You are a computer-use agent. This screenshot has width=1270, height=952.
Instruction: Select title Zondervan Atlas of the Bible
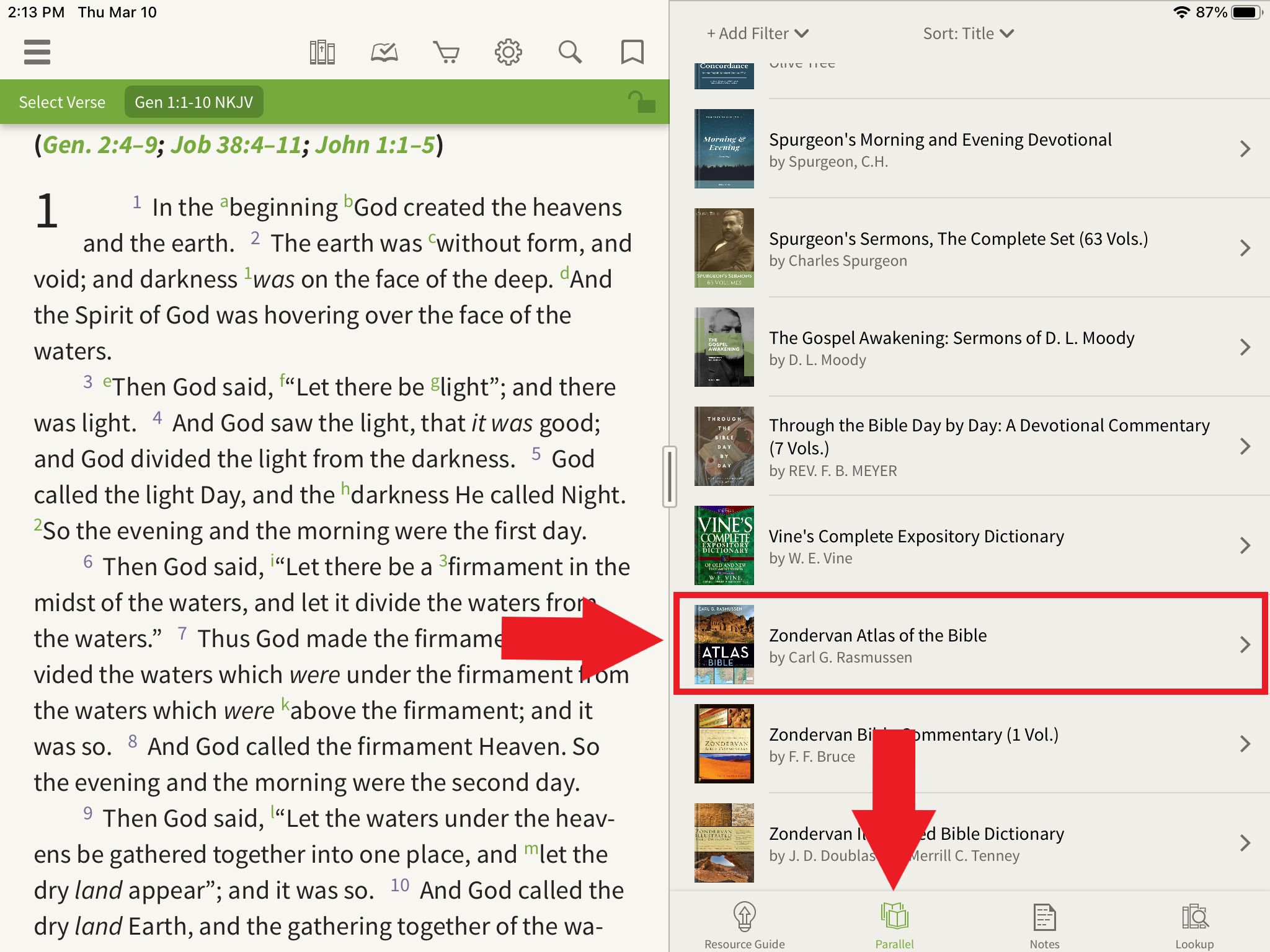coord(877,635)
